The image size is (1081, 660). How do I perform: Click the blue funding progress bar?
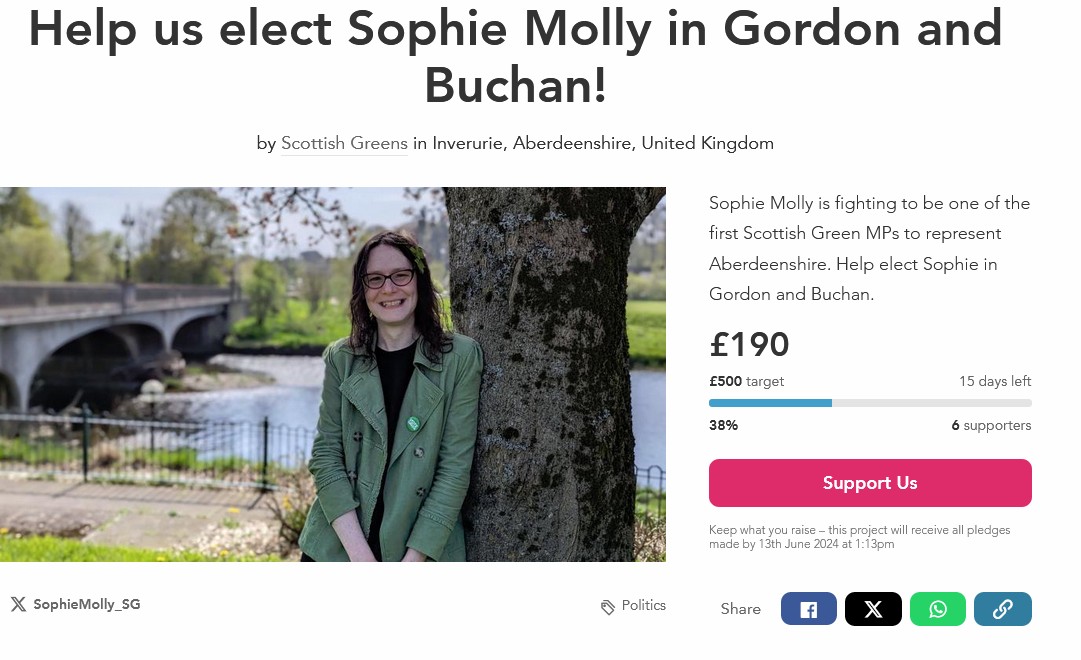(770, 403)
